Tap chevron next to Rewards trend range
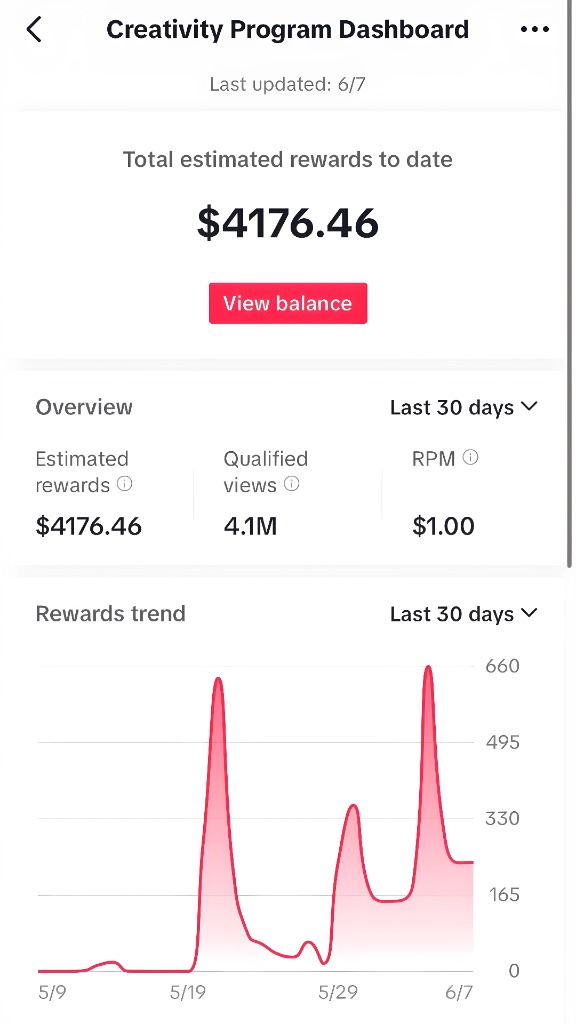The image size is (576, 1024). pyautogui.click(x=530, y=613)
